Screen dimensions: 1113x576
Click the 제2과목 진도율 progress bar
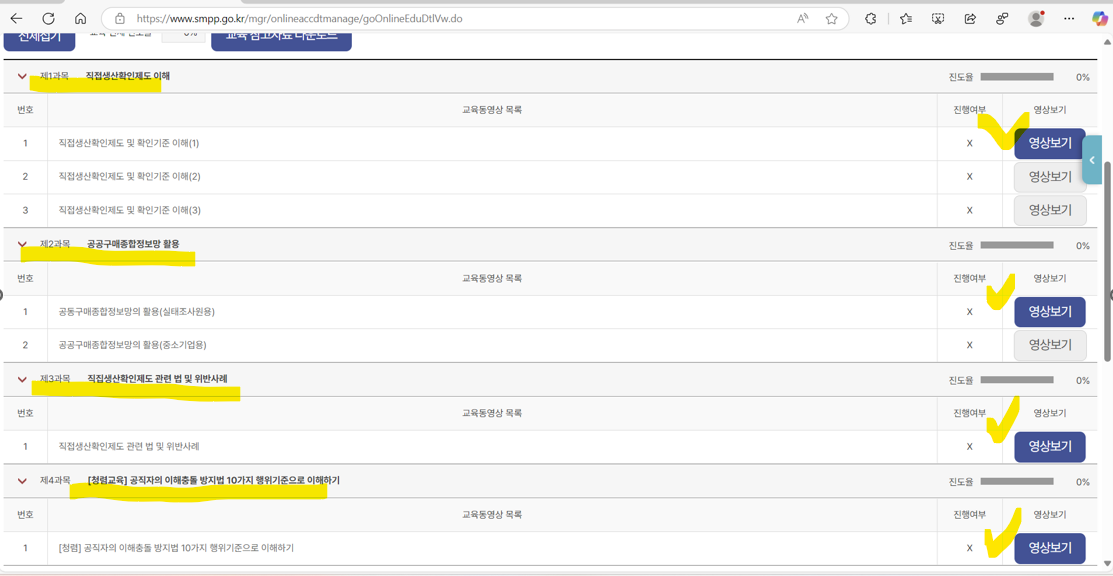point(1017,245)
